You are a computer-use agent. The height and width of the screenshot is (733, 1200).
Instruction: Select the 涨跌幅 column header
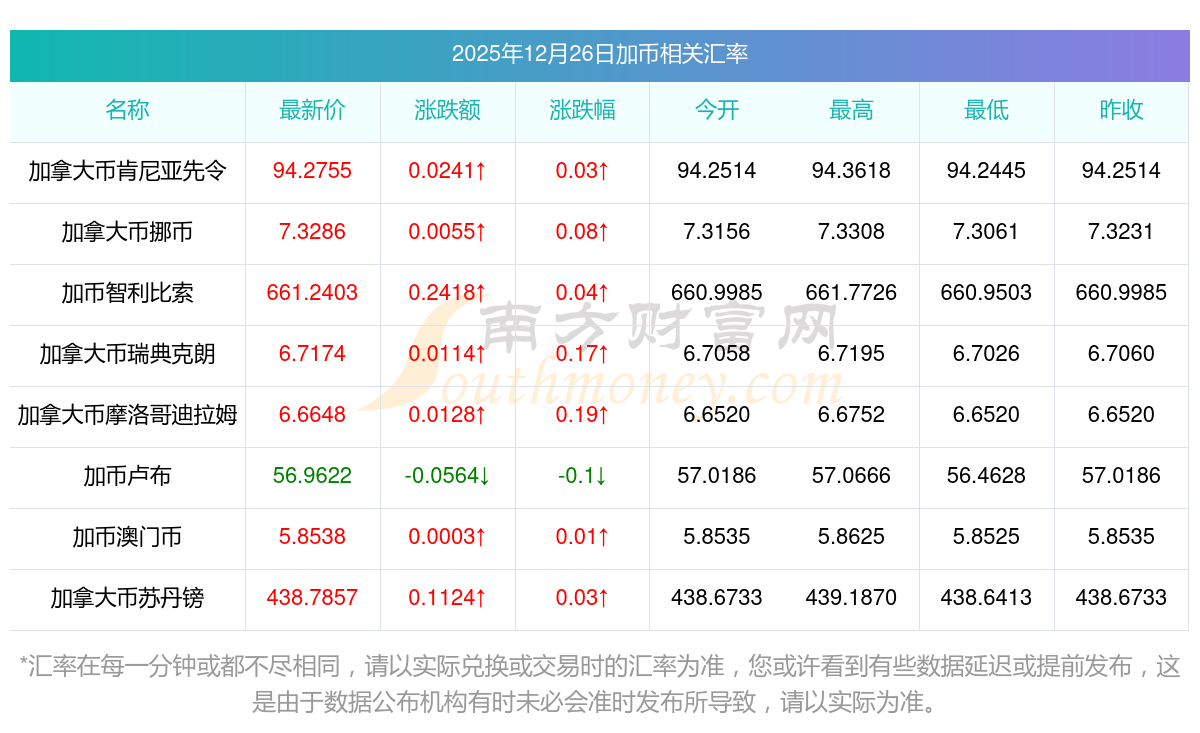click(582, 110)
